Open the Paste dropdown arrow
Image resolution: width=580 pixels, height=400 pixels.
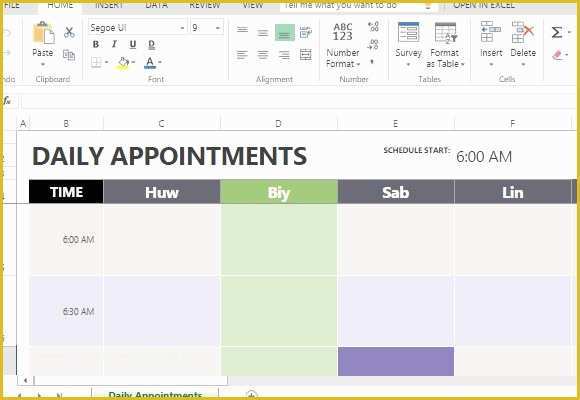tap(43, 64)
